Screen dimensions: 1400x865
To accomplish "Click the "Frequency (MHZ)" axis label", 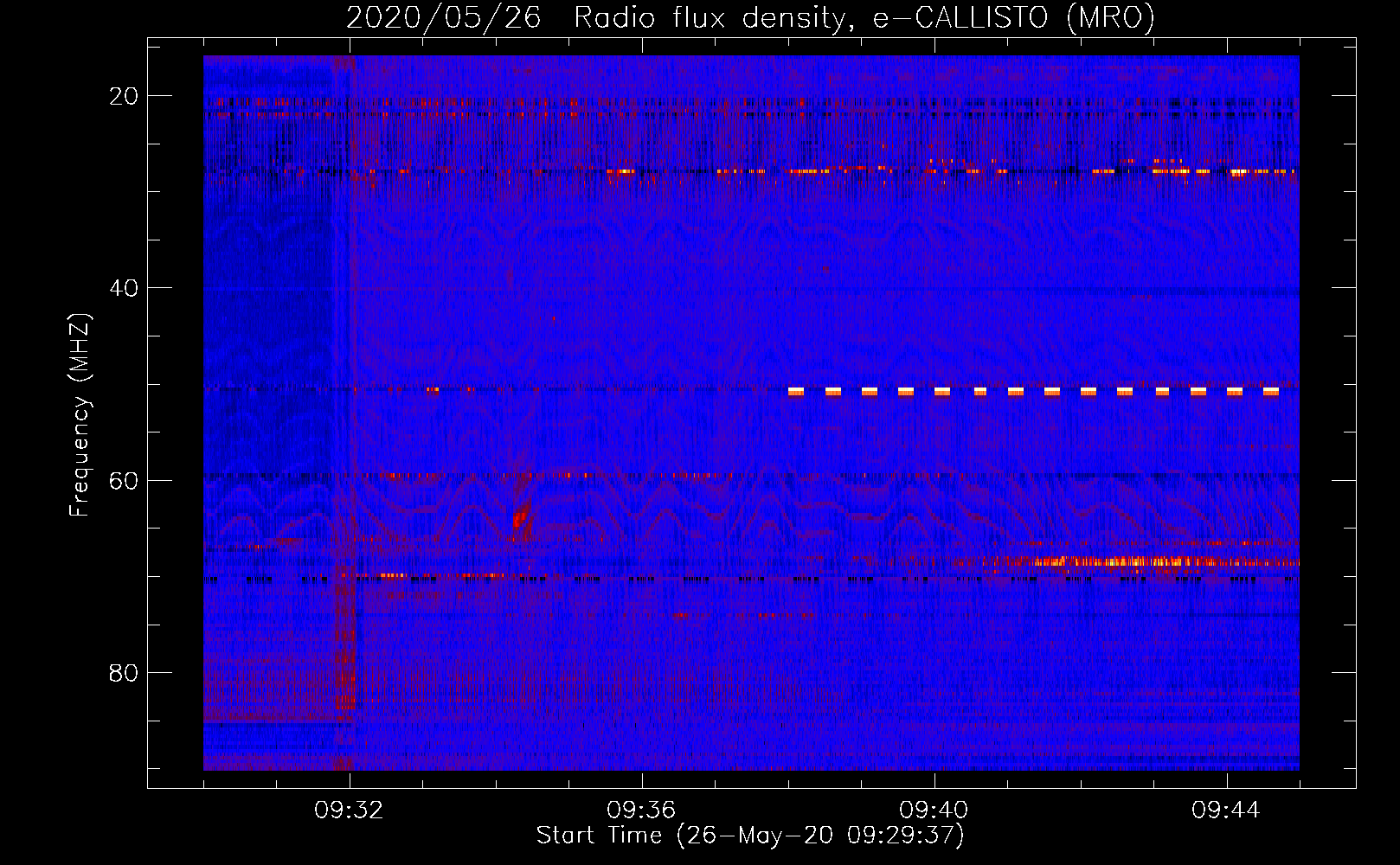I will (80, 415).
